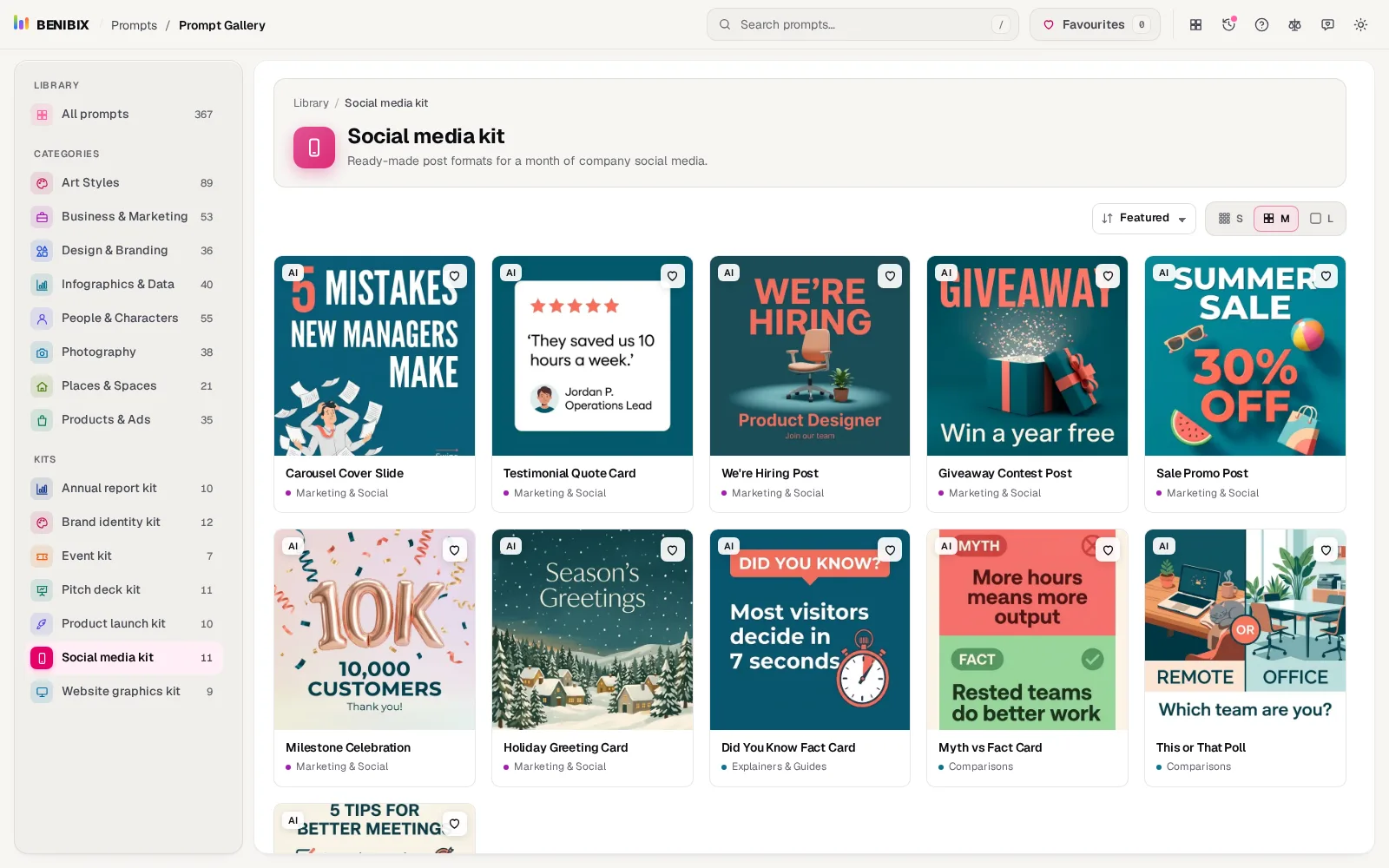Open Did You Know Fact Card thumbnail
Screen dimensions: 1389x868
pyautogui.click(x=810, y=630)
